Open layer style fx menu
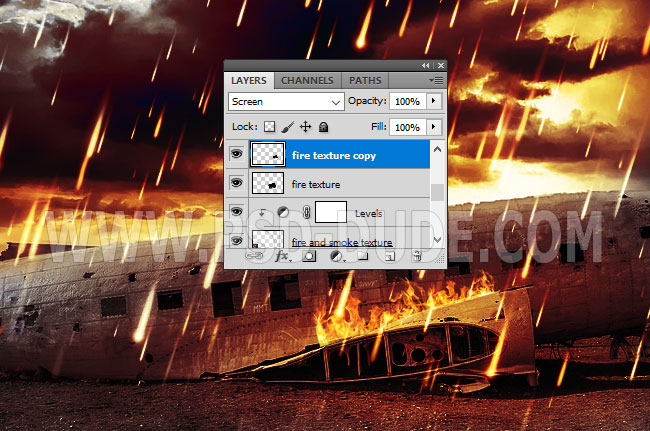Image resolution: width=650 pixels, height=431 pixels. coord(283,257)
